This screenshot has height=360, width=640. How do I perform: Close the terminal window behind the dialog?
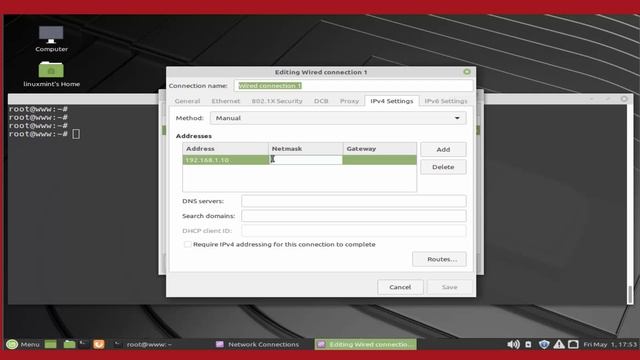click(x=624, y=99)
